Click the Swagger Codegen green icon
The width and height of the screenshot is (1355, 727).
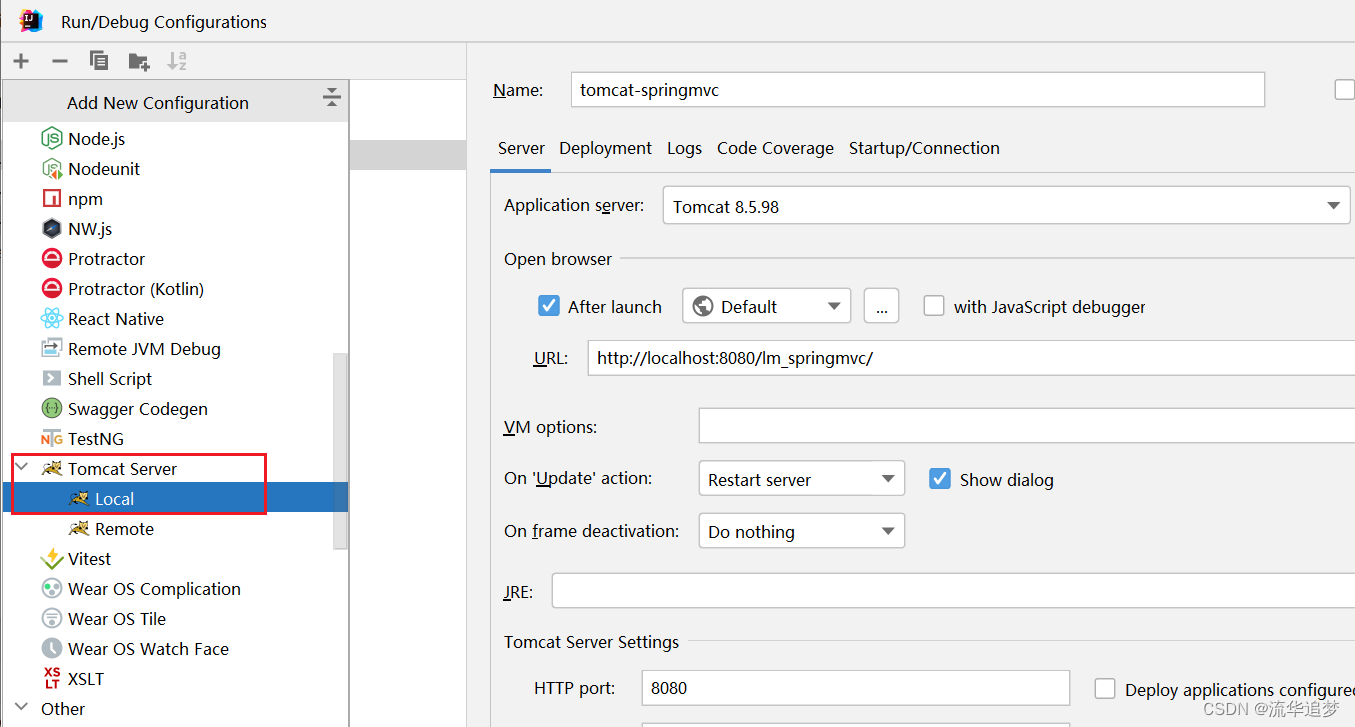pyautogui.click(x=52, y=409)
